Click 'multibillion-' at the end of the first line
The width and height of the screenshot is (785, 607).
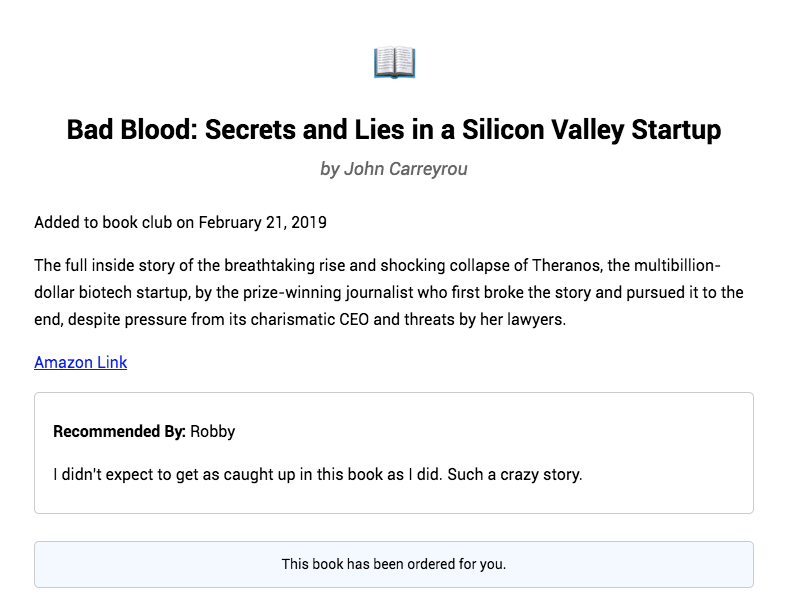[677, 265]
